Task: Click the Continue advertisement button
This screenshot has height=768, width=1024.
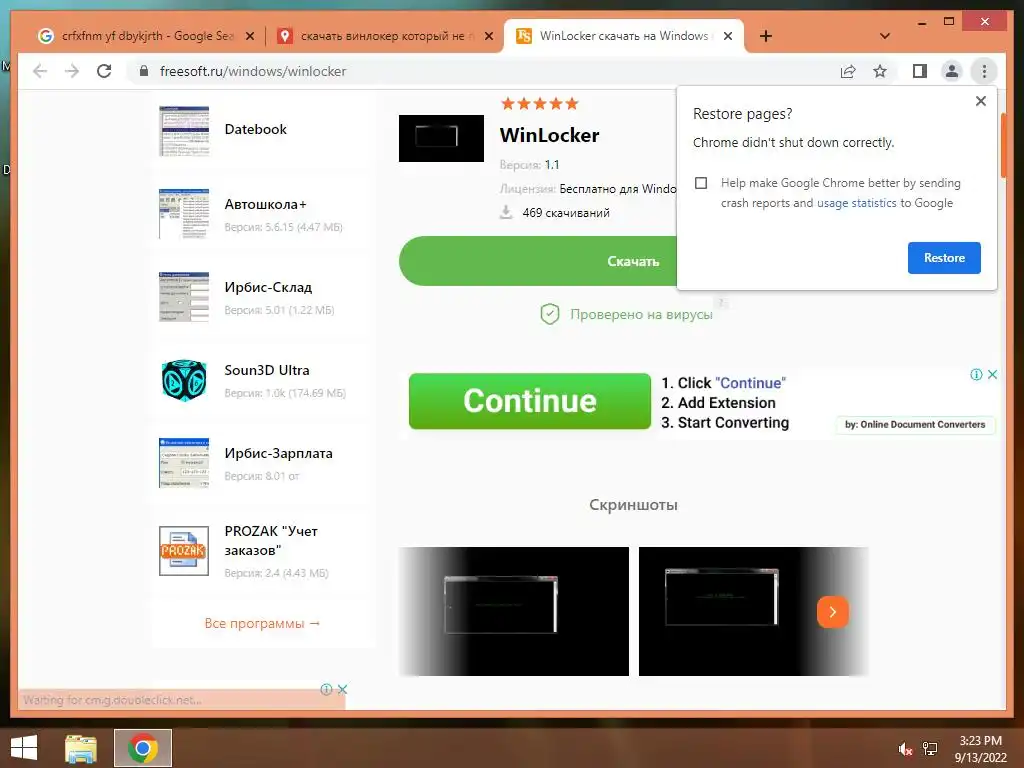Action: point(530,401)
